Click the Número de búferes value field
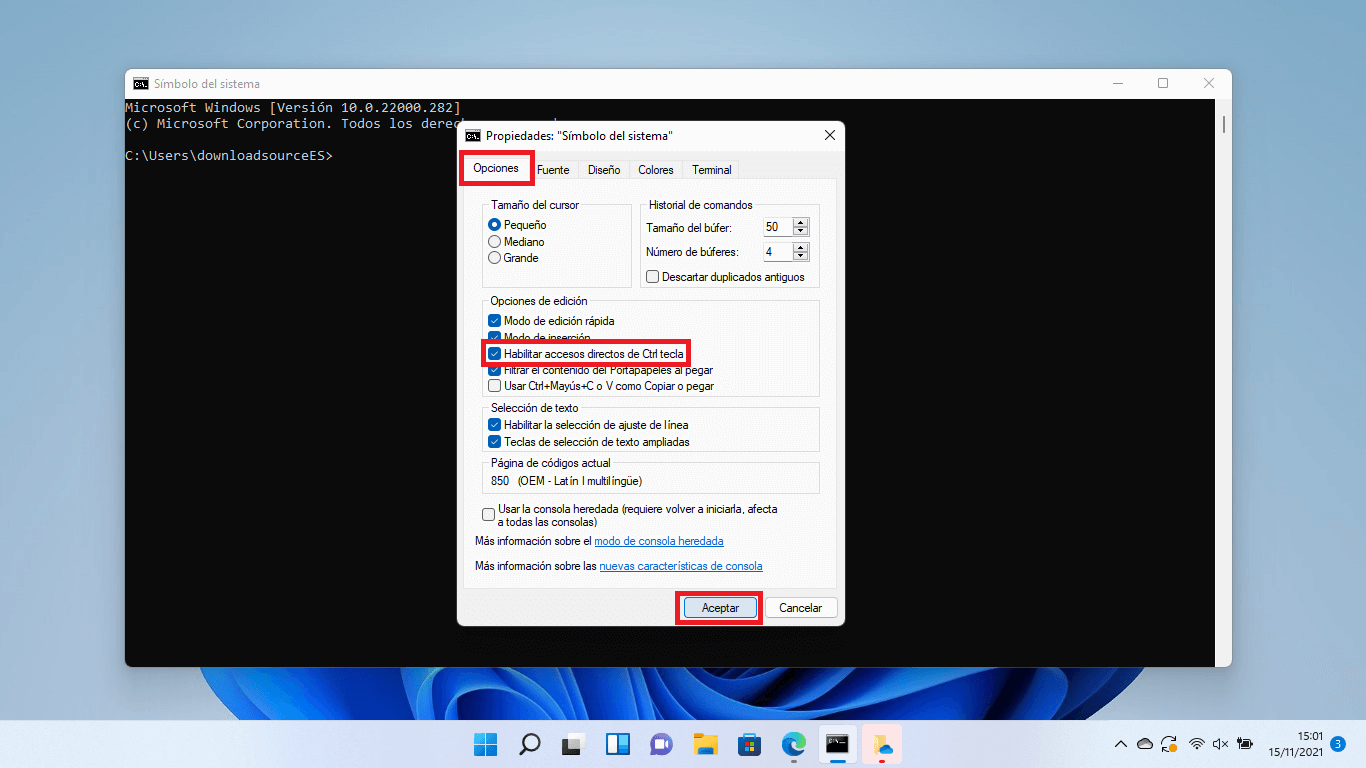1366x768 pixels. (777, 252)
